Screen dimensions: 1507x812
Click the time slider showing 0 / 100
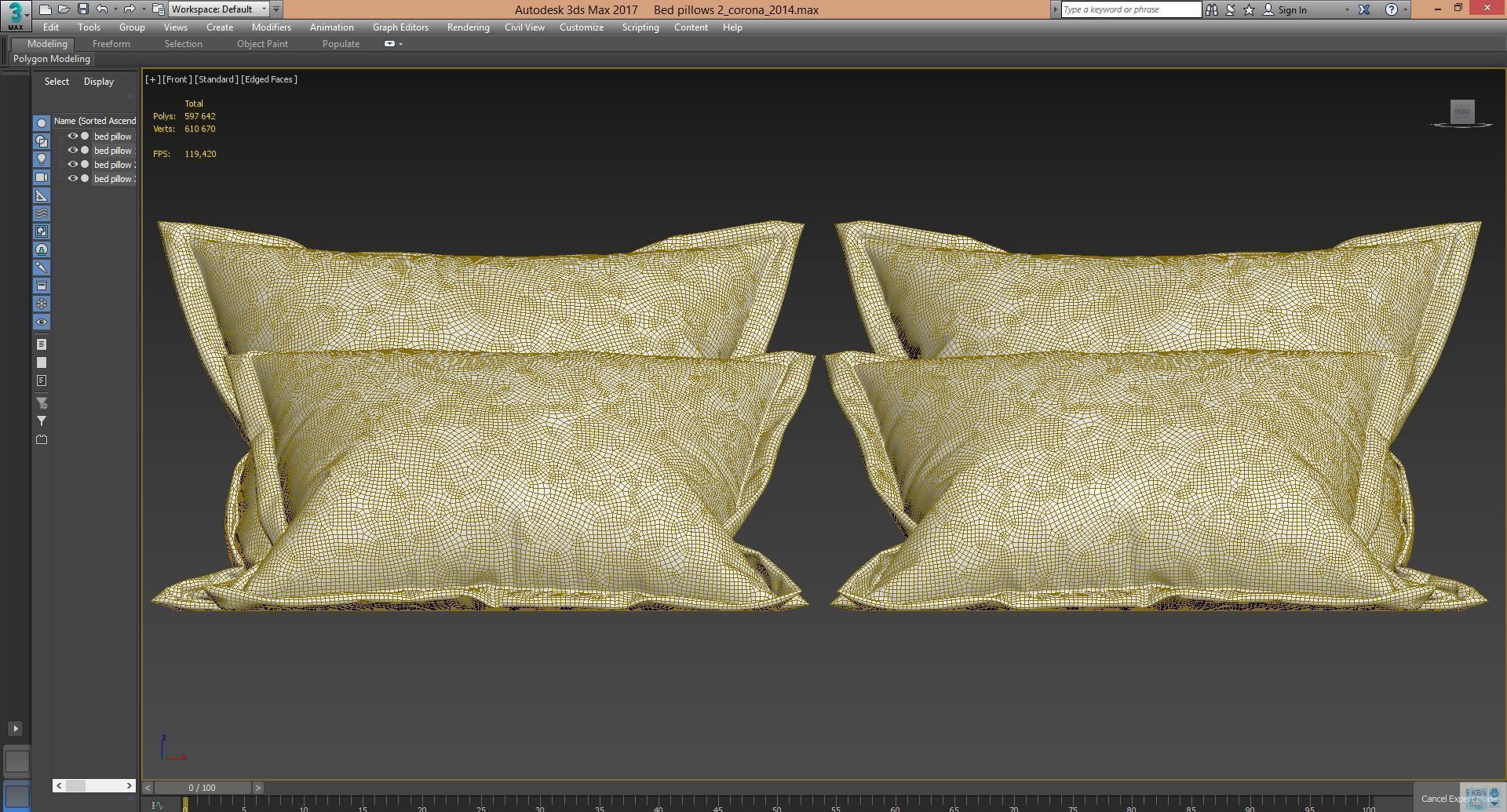(202, 788)
